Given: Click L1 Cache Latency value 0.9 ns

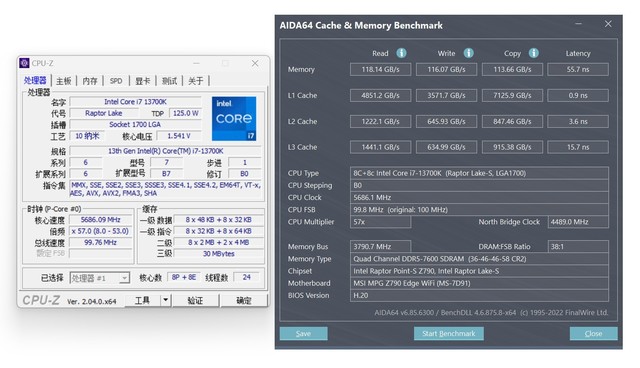Looking at the screenshot, I should coord(578,95).
